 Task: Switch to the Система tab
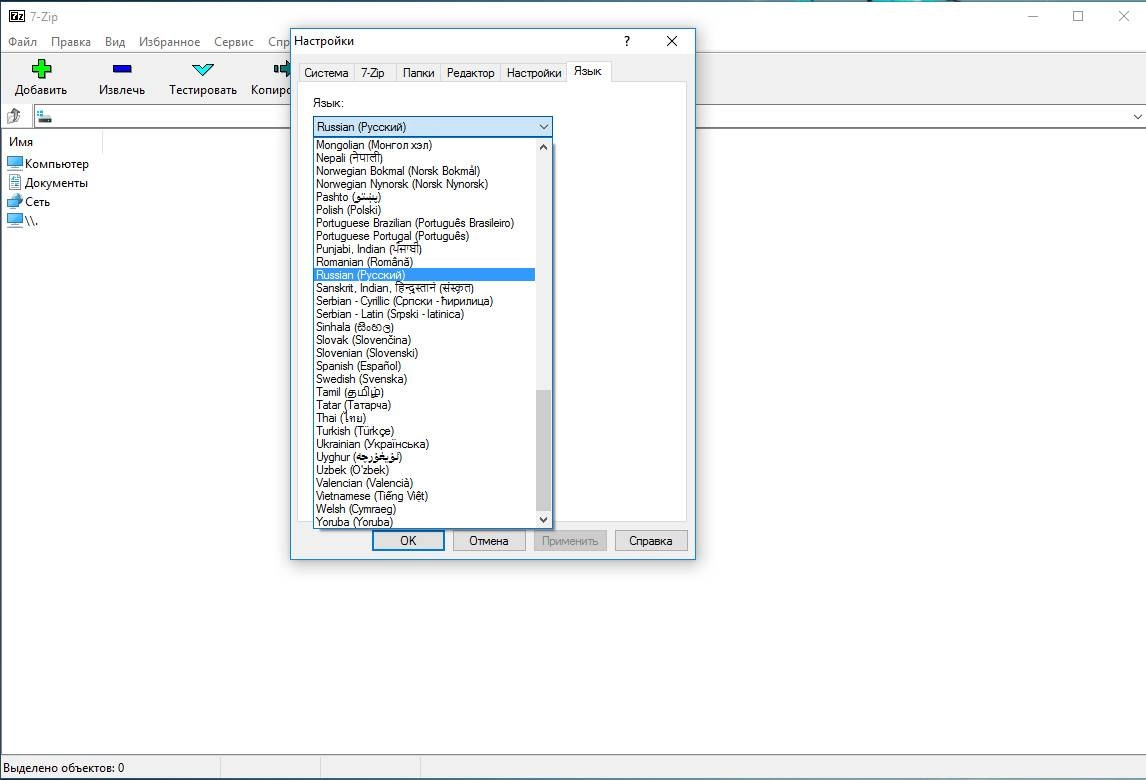pos(326,72)
